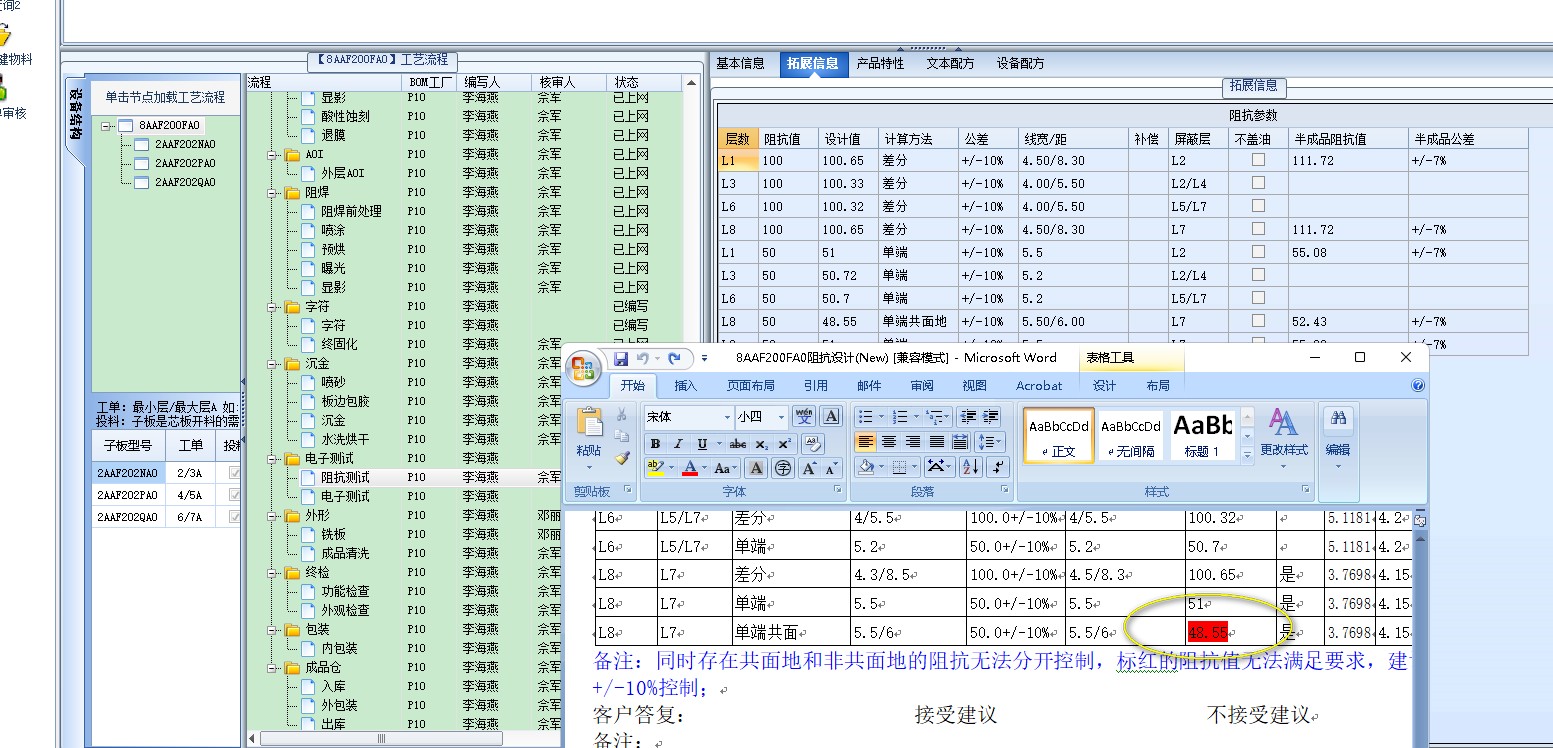Click the Format Painter brush icon
1553x748 pixels.
pyautogui.click(x=622, y=457)
